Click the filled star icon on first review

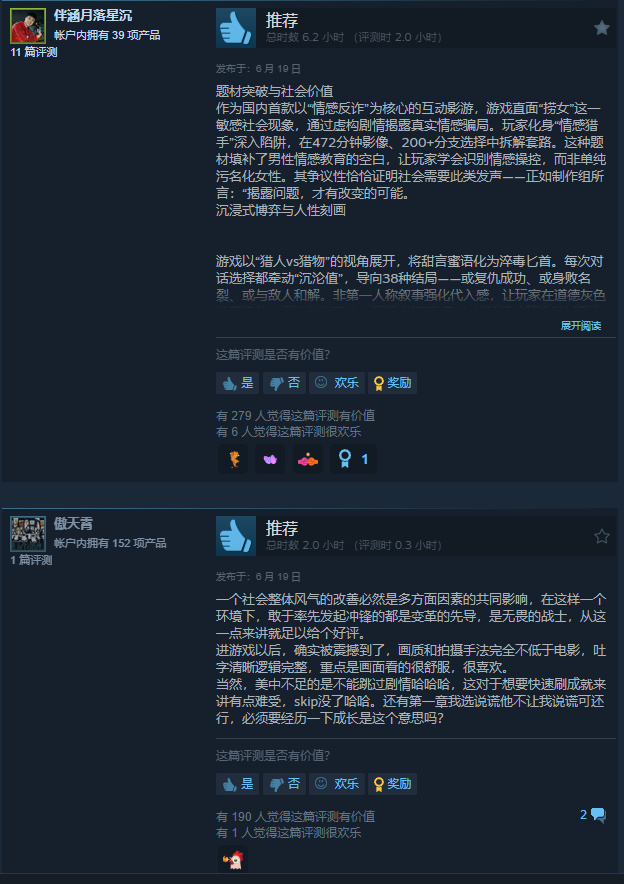click(x=601, y=28)
